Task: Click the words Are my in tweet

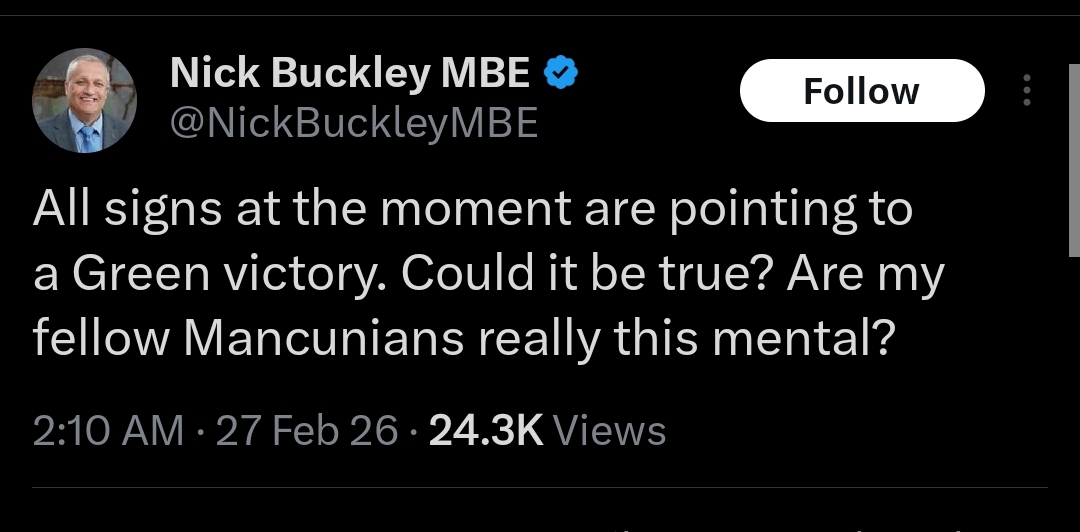Action: tap(864, 276)
